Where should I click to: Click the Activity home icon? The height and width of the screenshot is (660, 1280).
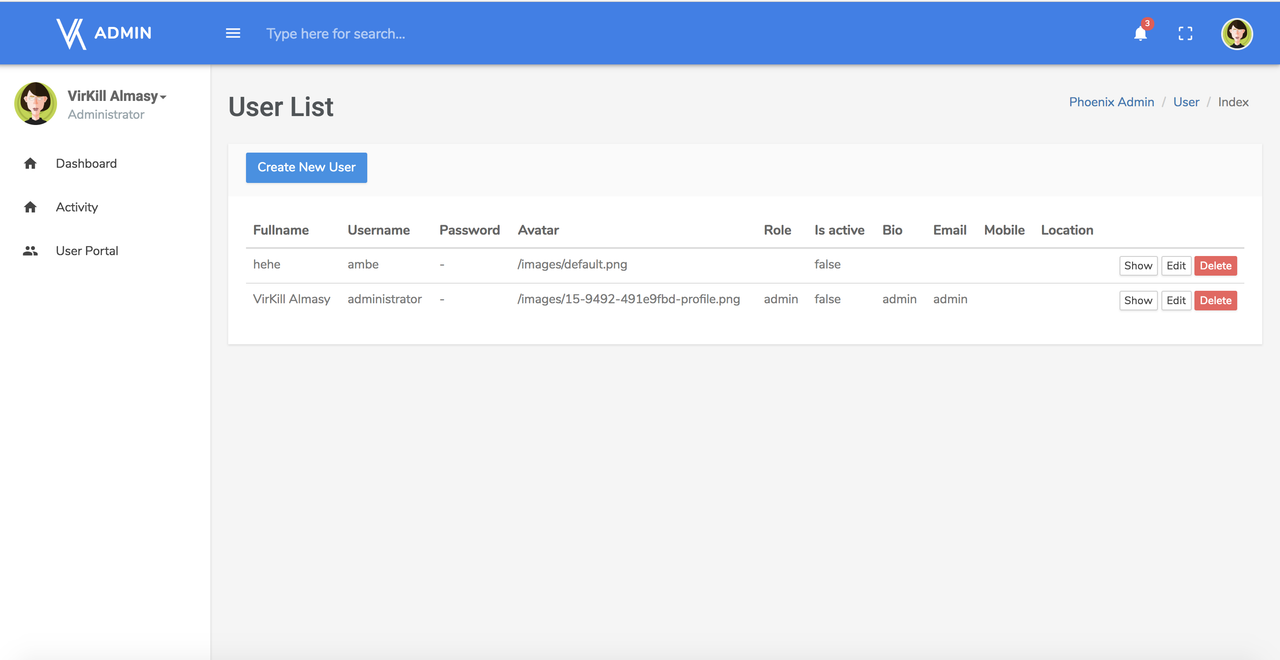click(x=30, y=207)
